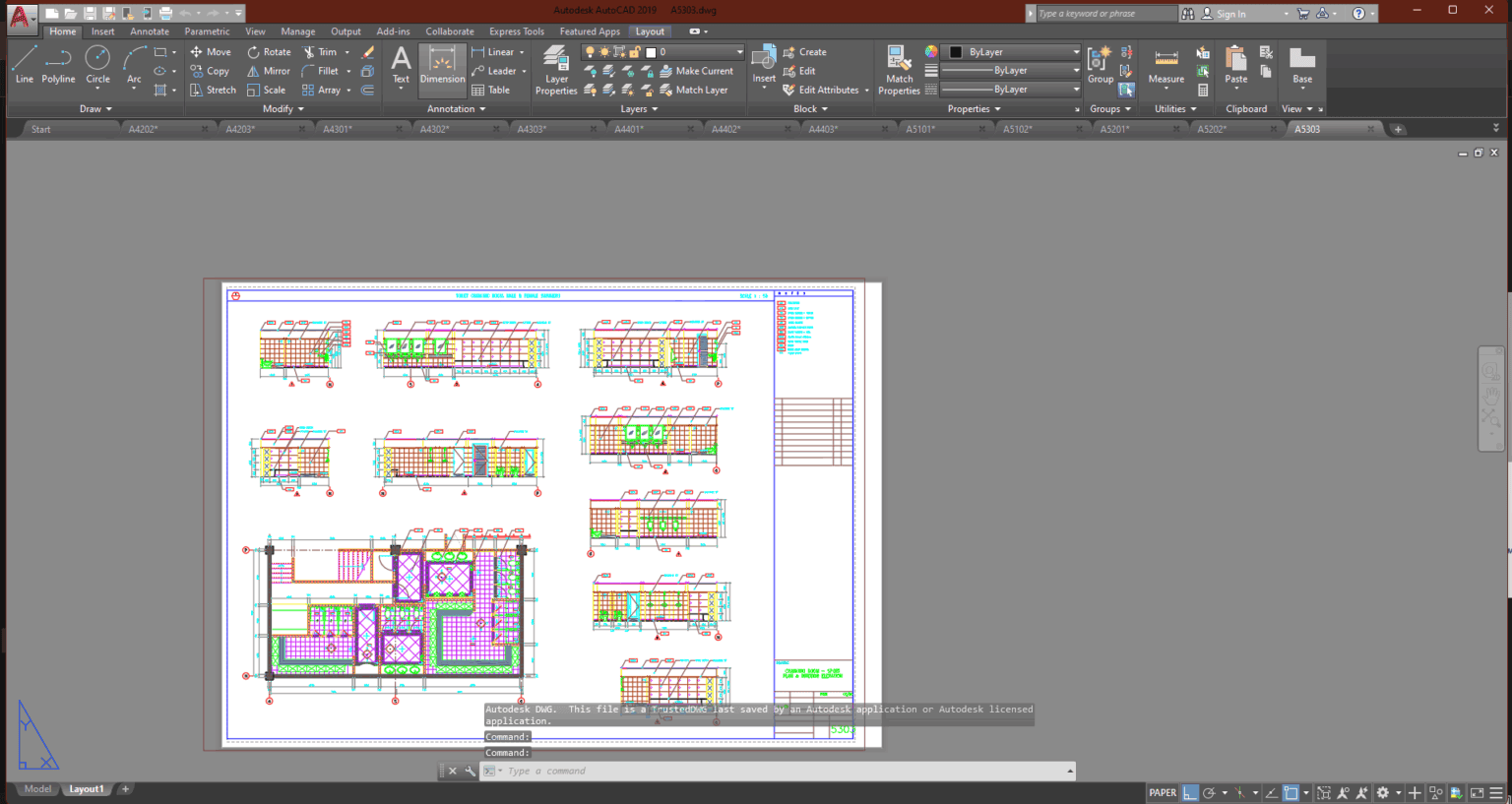Switch to the Annotate ribbon tab
Screen dimensions: 1512x804
(x=149, y=31)
